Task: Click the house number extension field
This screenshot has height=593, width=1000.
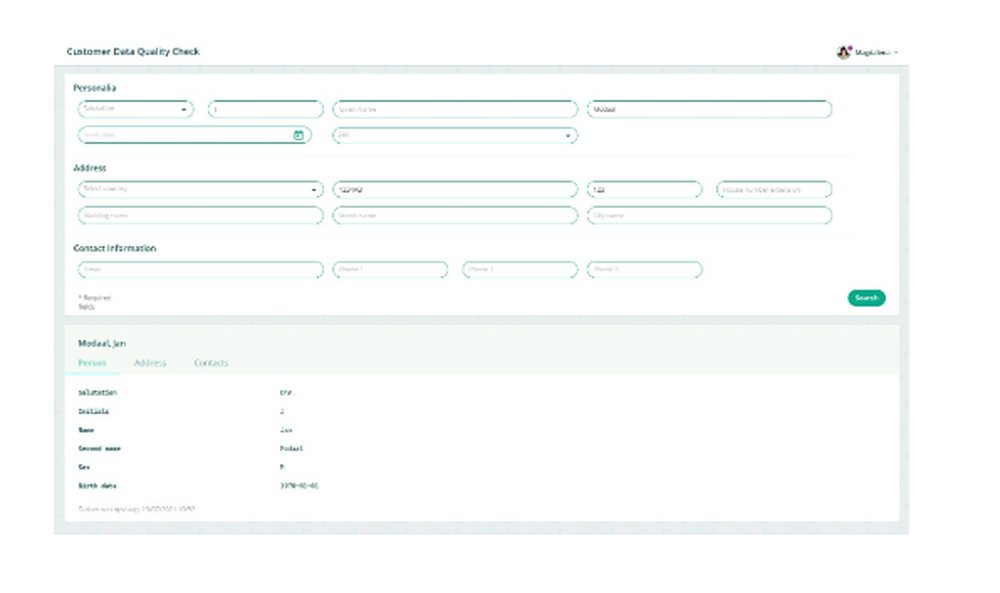Action: (x=775, y=189)
